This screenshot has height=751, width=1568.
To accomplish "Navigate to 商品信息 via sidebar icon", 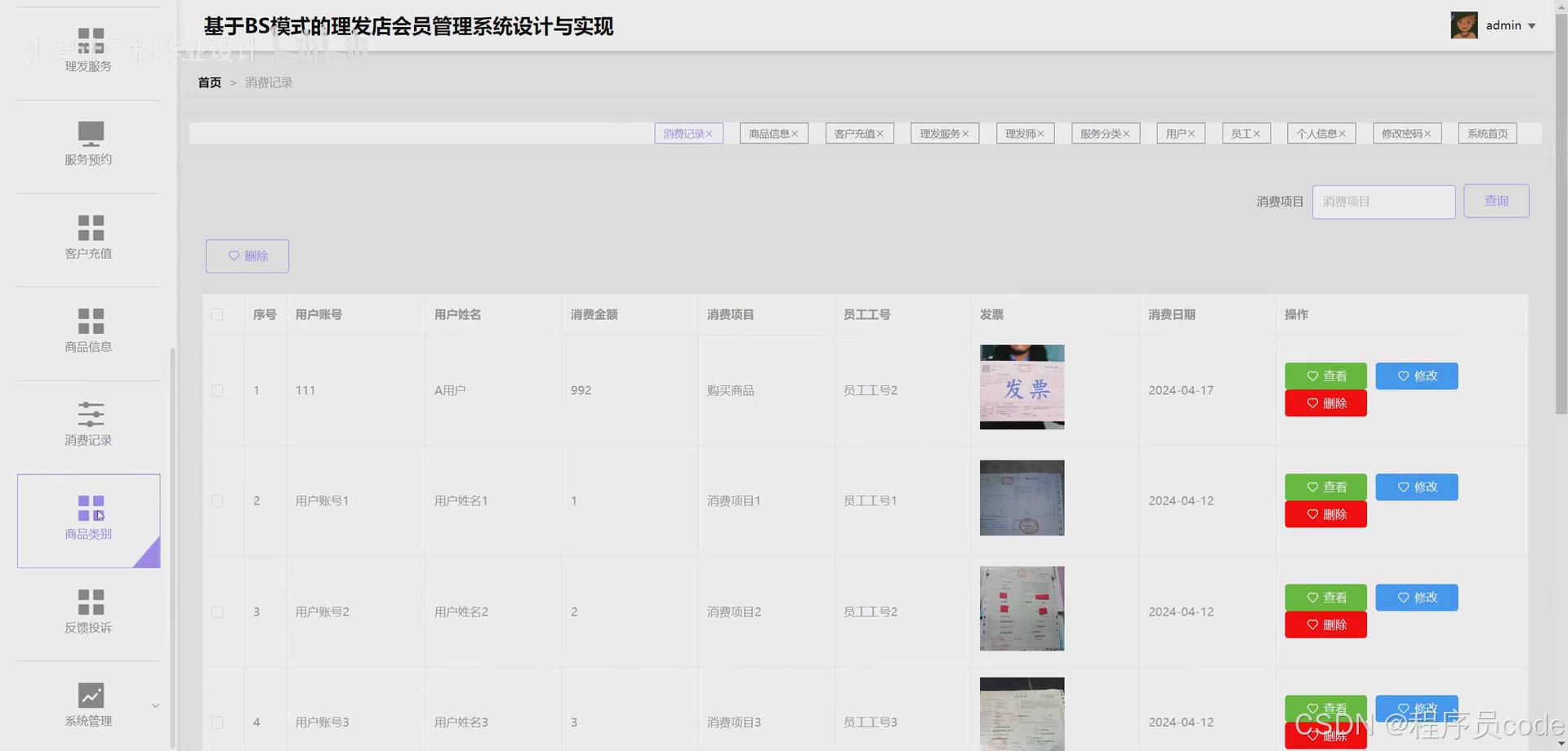I will [88, 331].
